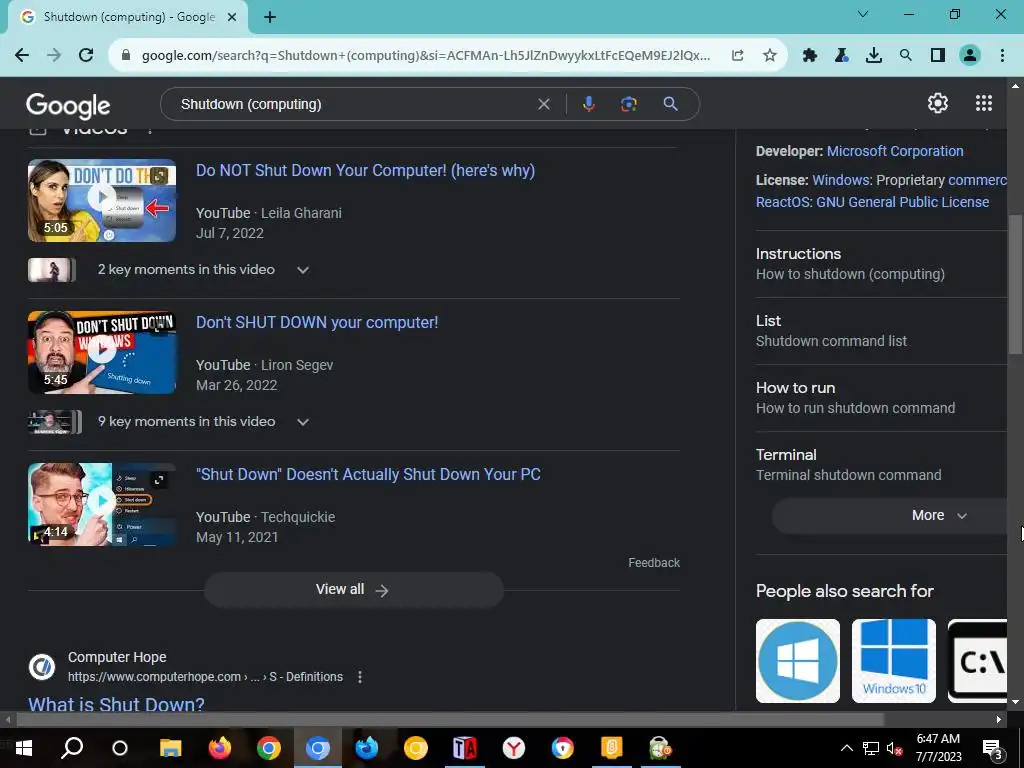Click the vertical page scrollbar thumb
Viewport: 1024px width, 768px height.
tap(1015, 285)
